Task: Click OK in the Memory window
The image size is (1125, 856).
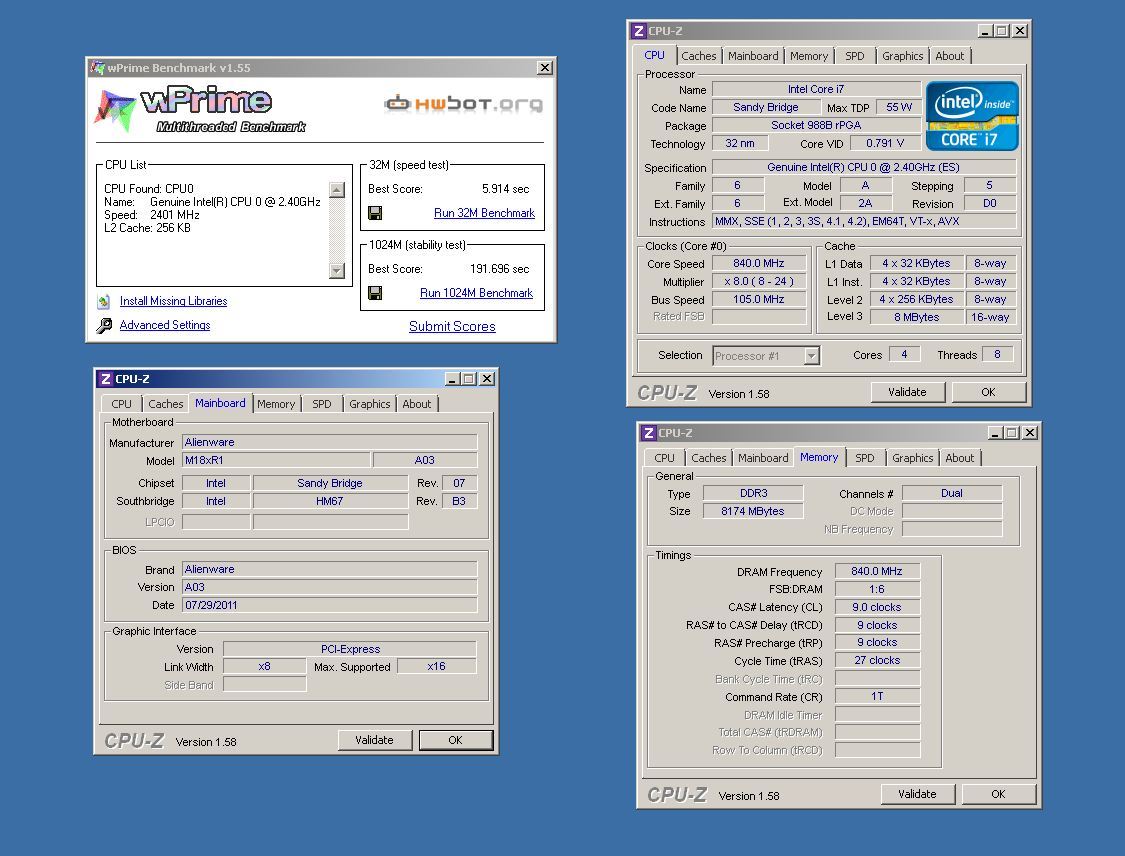Action: 998,794
